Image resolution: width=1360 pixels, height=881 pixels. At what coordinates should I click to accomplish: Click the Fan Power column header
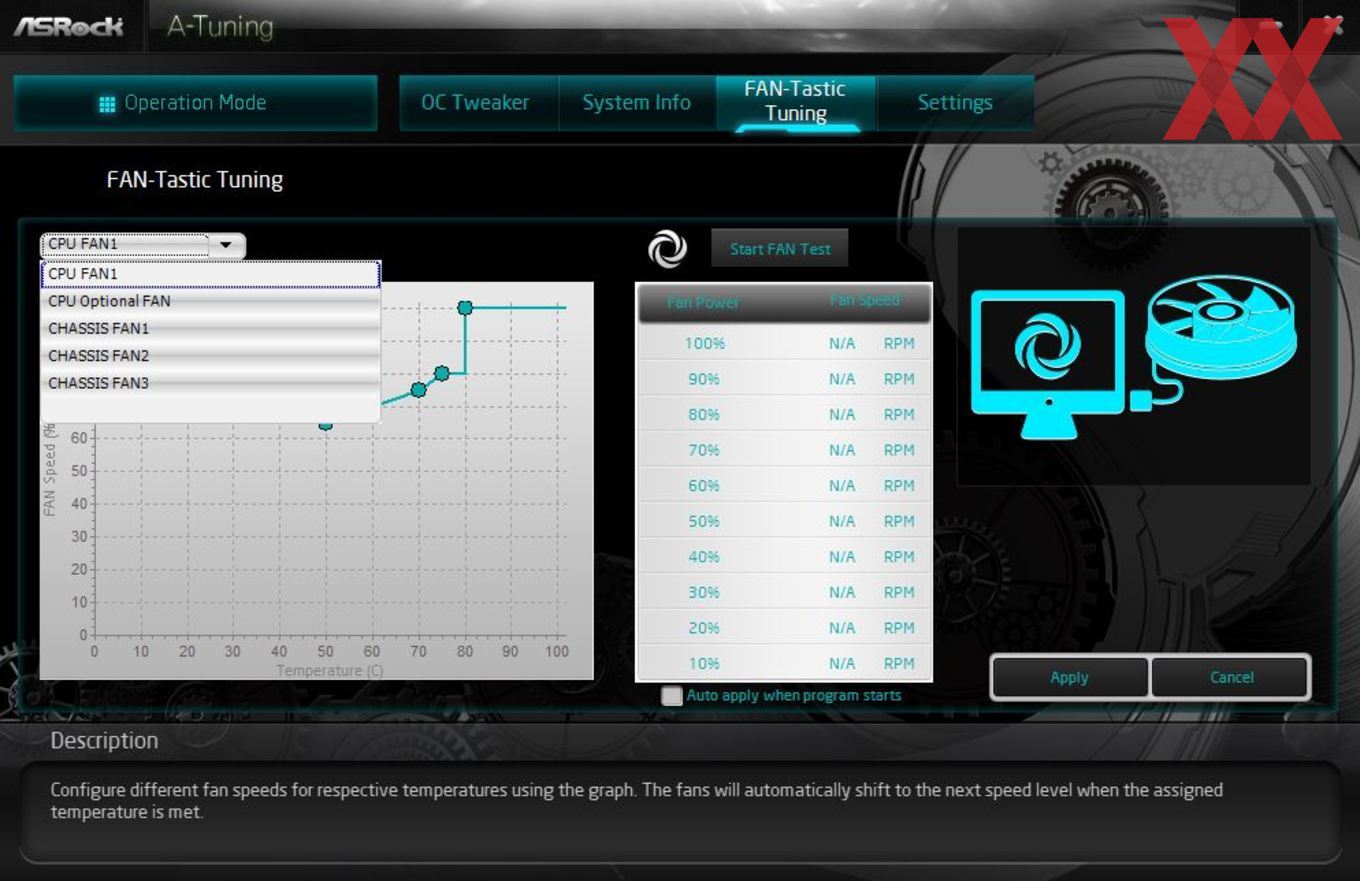coord(703,302)
